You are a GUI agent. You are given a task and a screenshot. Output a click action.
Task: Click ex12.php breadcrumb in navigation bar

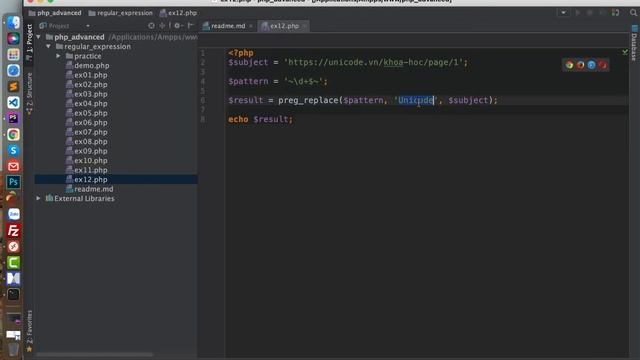[178, 13]
